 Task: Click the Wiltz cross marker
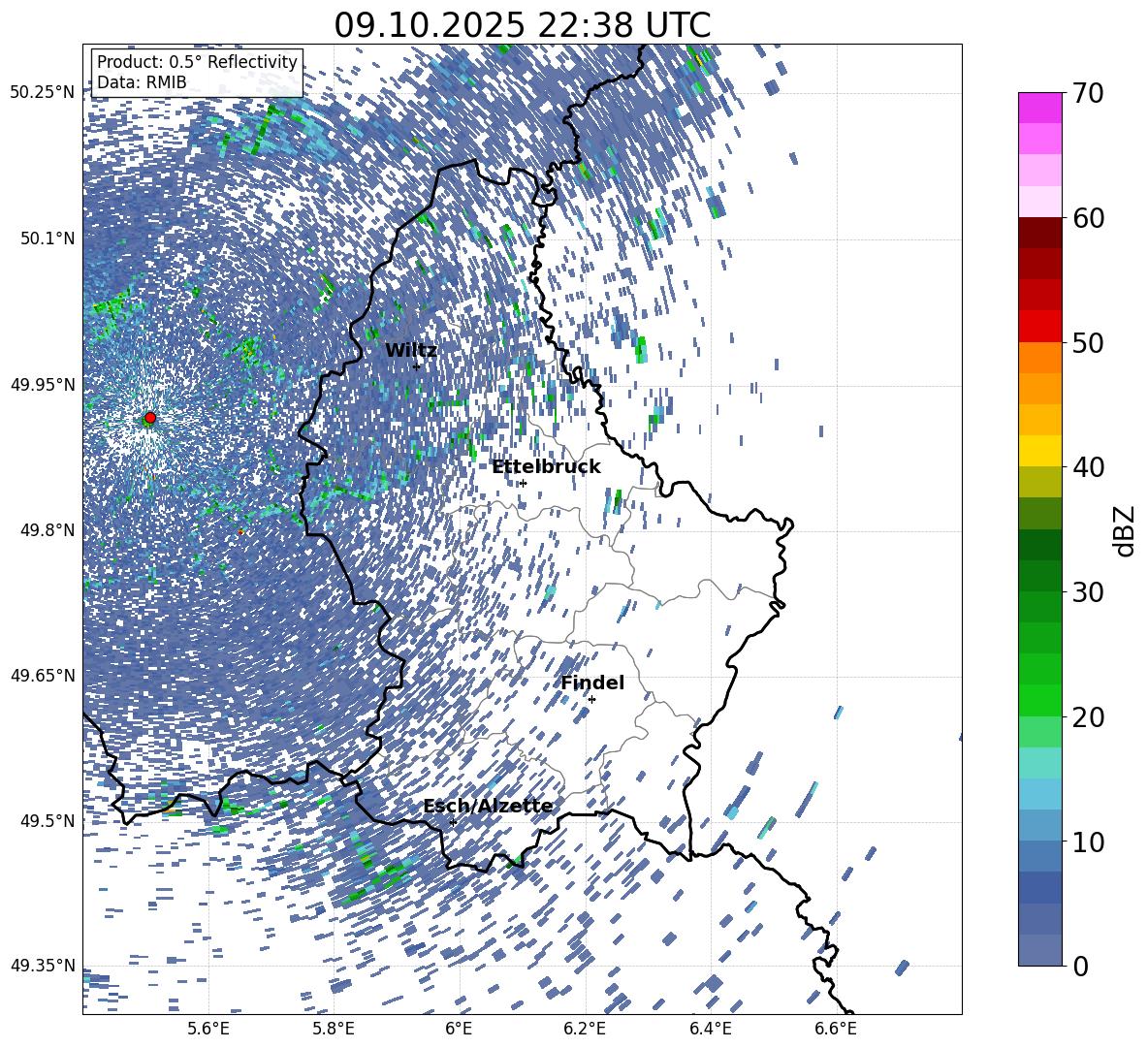416,366
